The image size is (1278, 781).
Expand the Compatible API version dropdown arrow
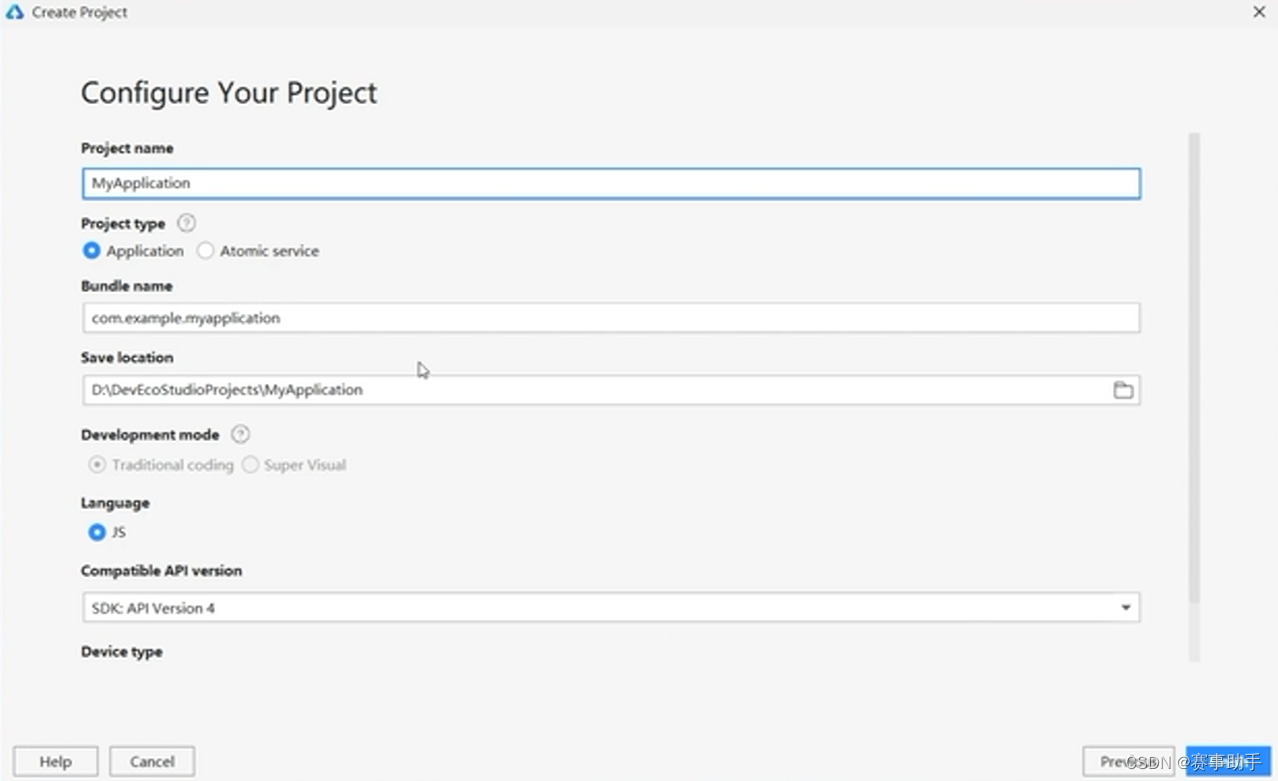click(1126, 607)
